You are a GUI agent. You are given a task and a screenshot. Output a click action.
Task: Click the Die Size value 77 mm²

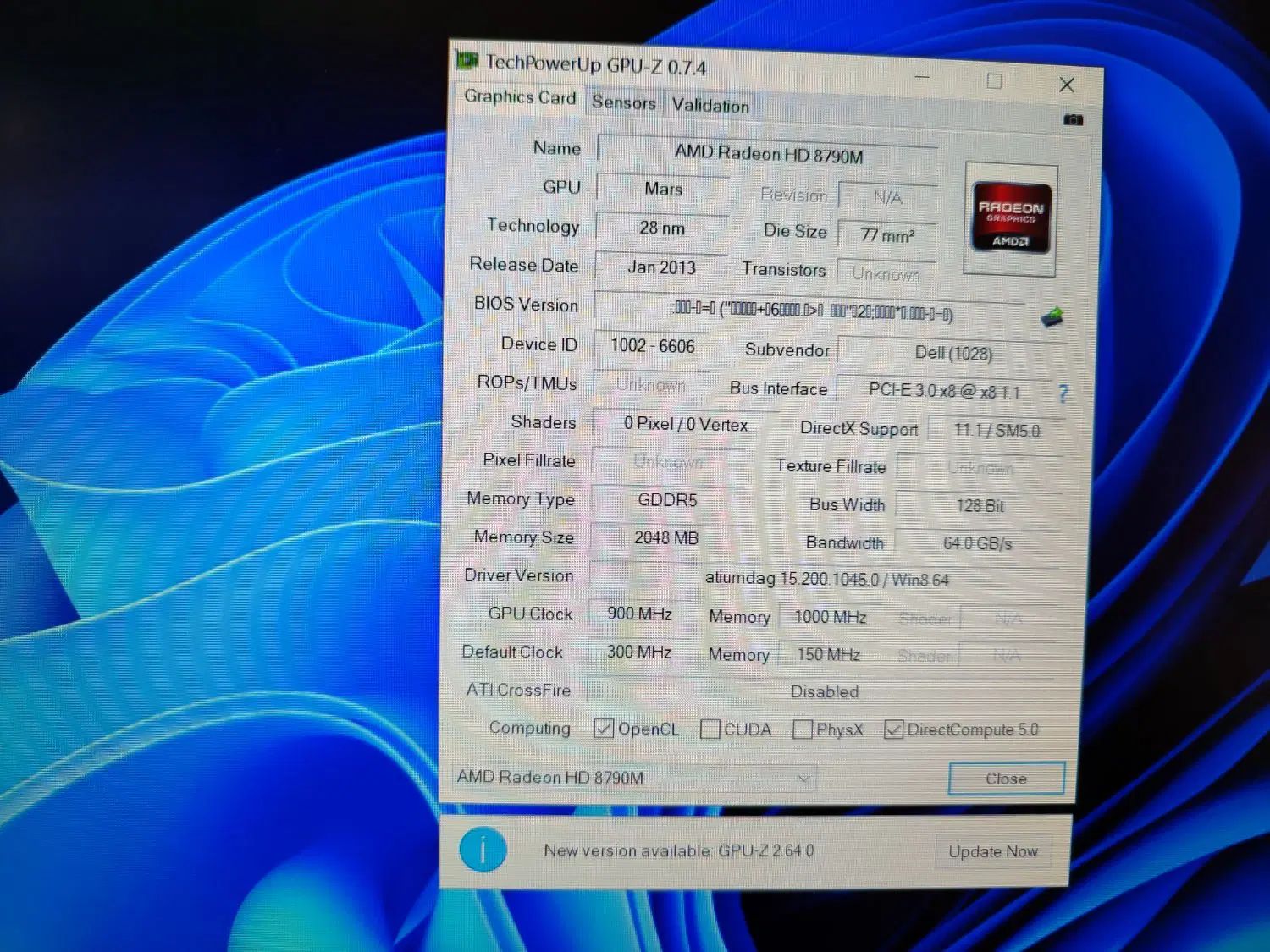click(x=887, y=235)
